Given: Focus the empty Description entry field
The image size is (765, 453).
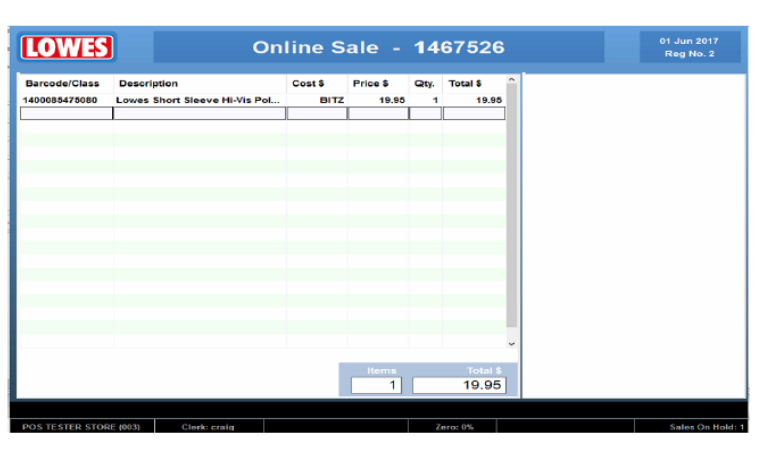Looking at the screenshot, I should 200,114.
